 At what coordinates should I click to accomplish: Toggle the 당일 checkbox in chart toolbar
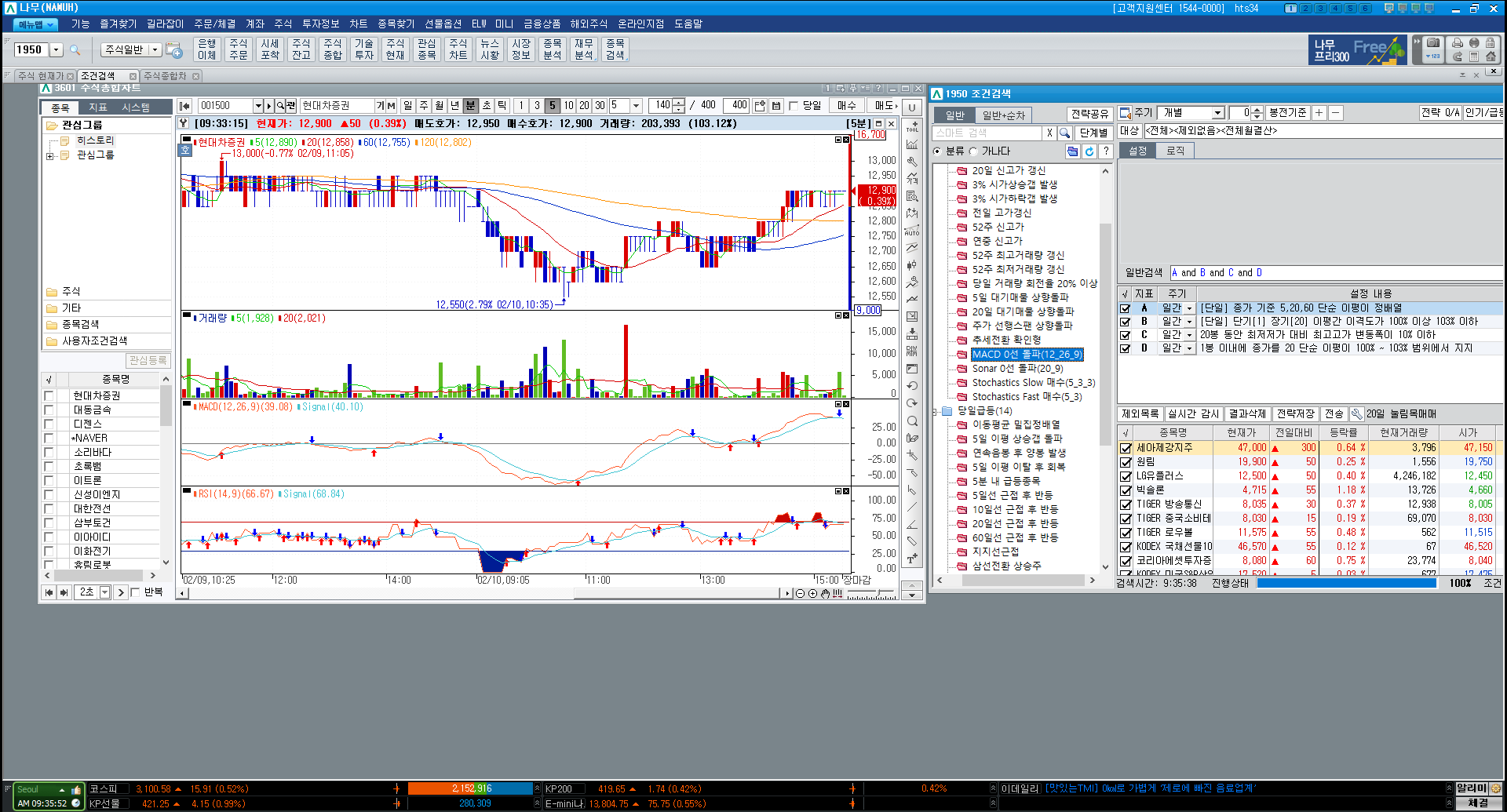coord(794,105)
